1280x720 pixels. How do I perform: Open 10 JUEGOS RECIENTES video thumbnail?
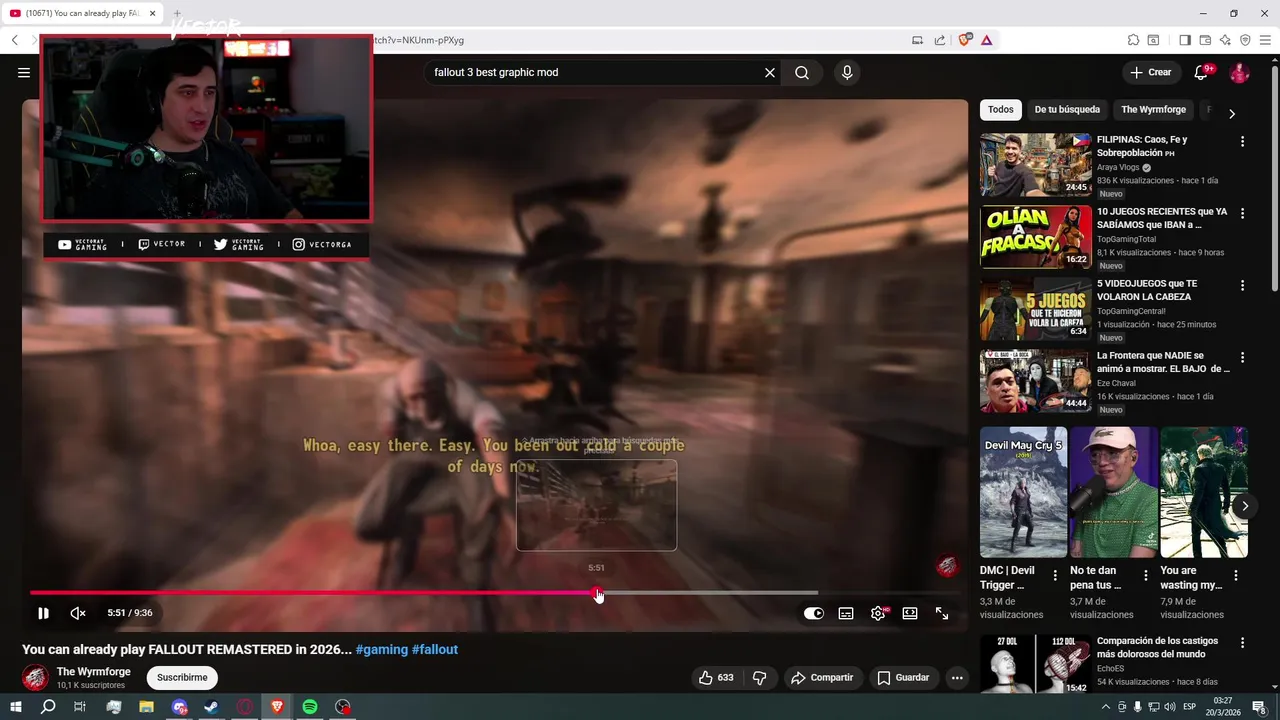(x=1036, y=237)
